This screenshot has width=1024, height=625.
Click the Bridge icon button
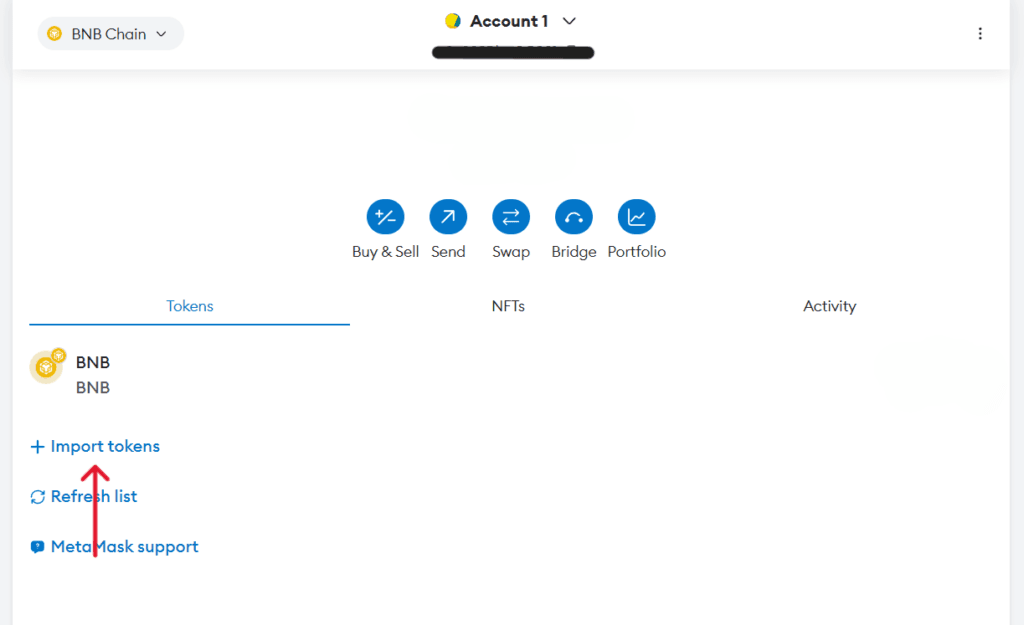(573, 217)
